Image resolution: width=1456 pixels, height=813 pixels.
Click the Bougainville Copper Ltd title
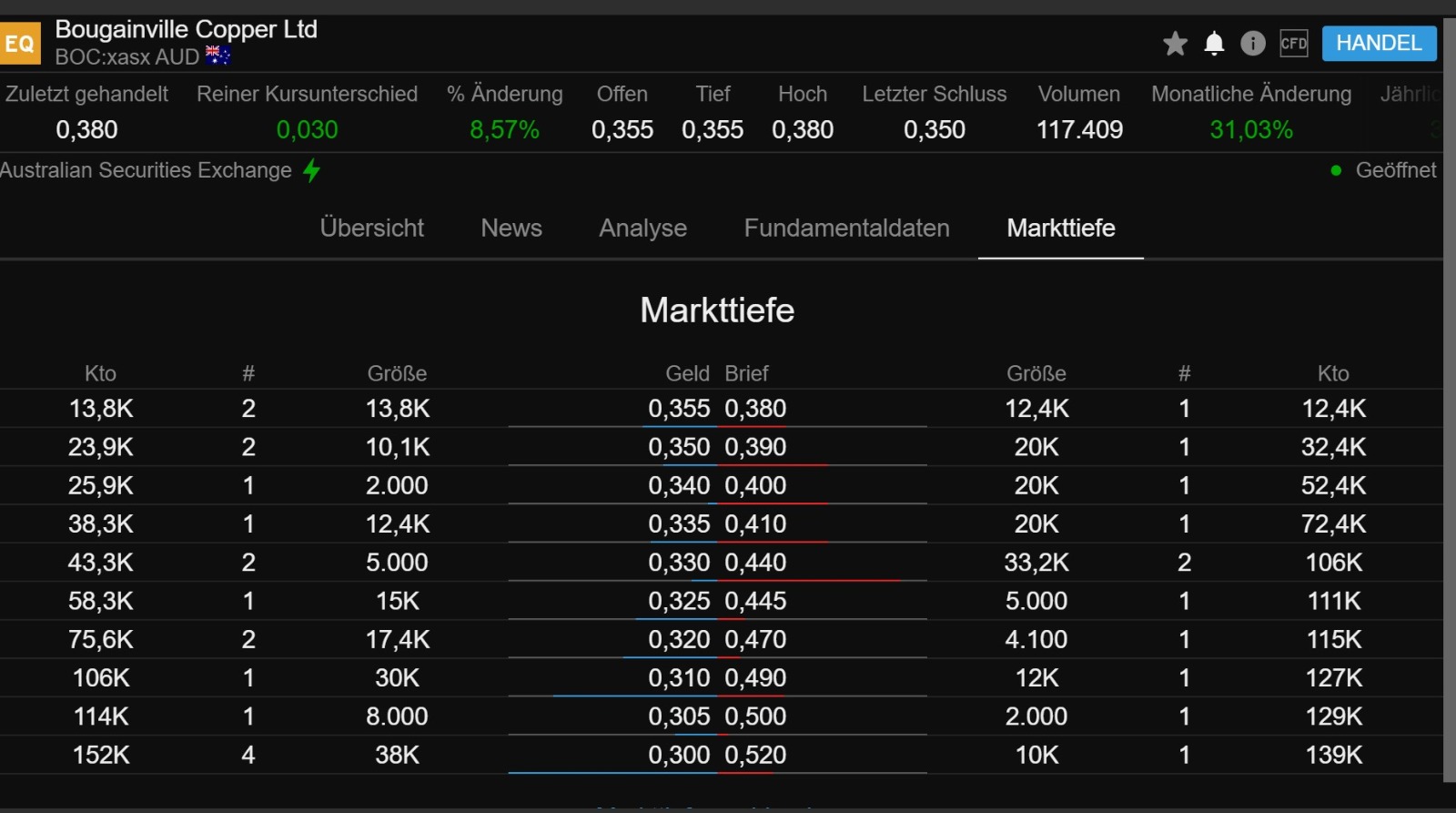[x=187, y=29]
